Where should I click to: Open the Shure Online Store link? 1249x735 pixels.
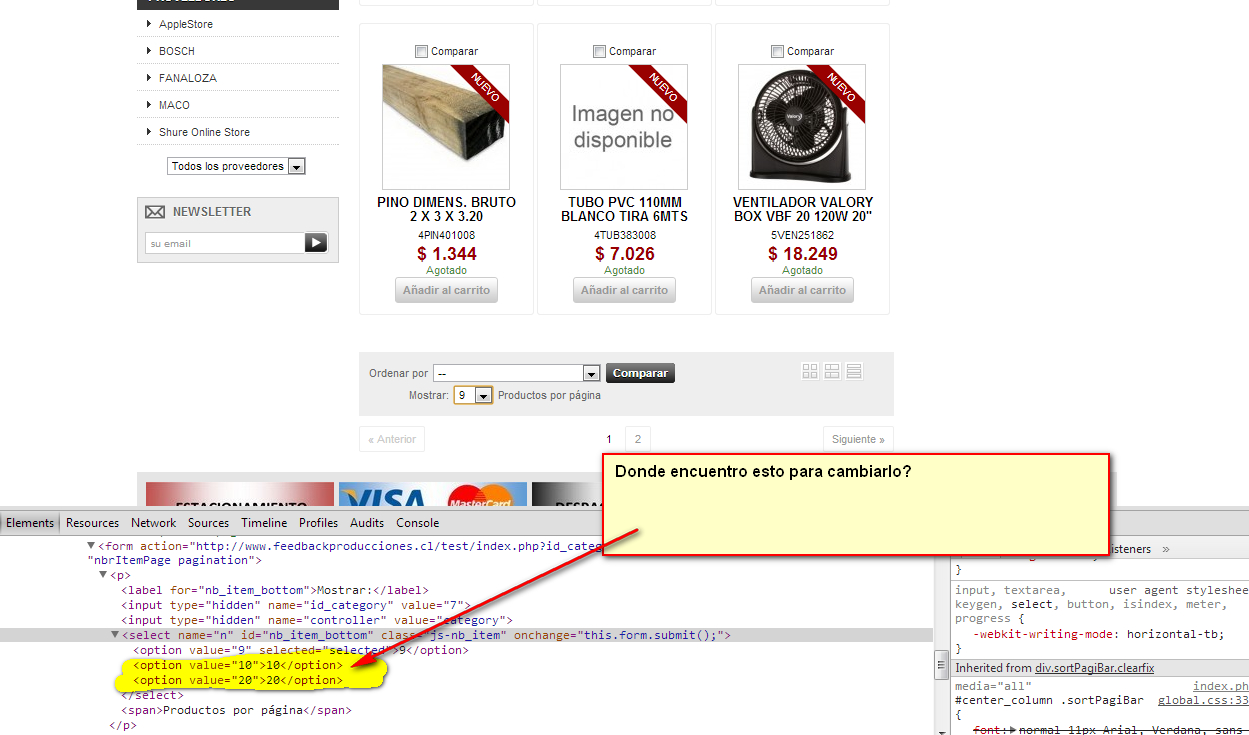(204, 132)
